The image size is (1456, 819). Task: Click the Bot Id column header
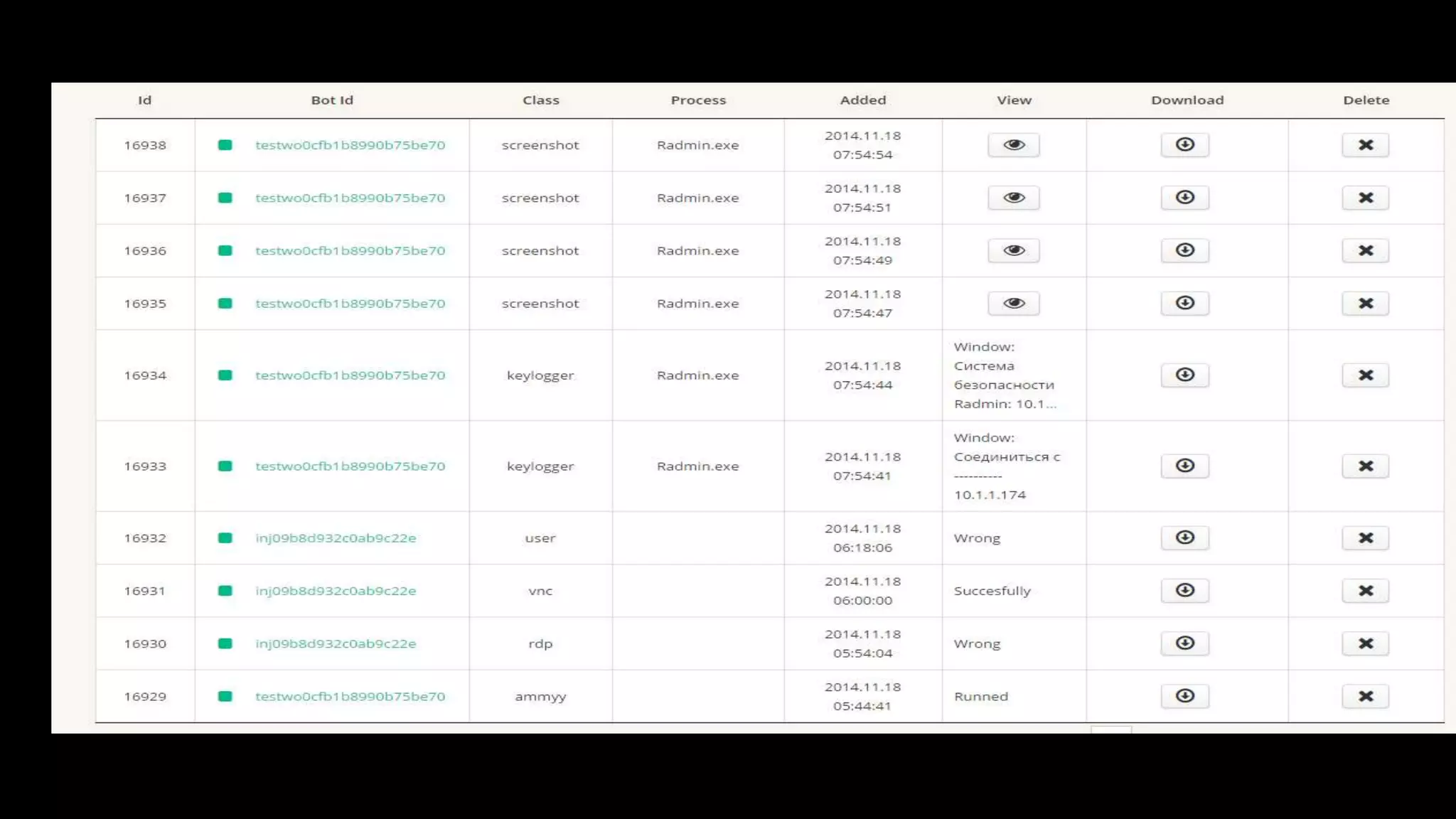click(x=332, y=100)
